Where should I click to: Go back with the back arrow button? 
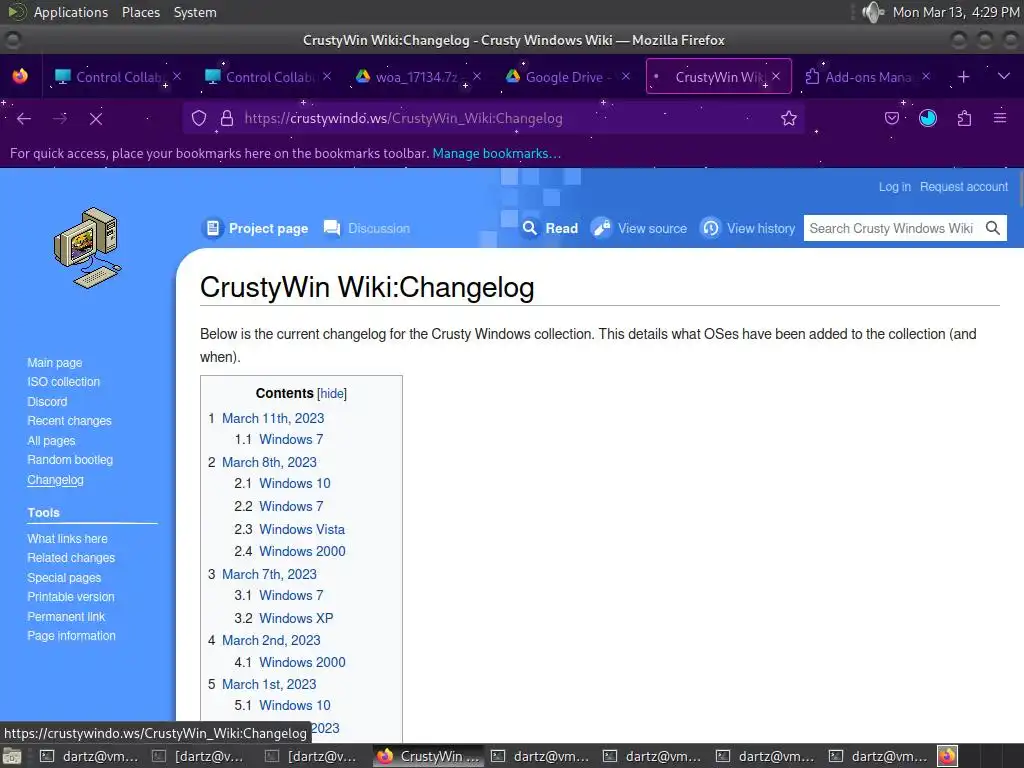24,119
